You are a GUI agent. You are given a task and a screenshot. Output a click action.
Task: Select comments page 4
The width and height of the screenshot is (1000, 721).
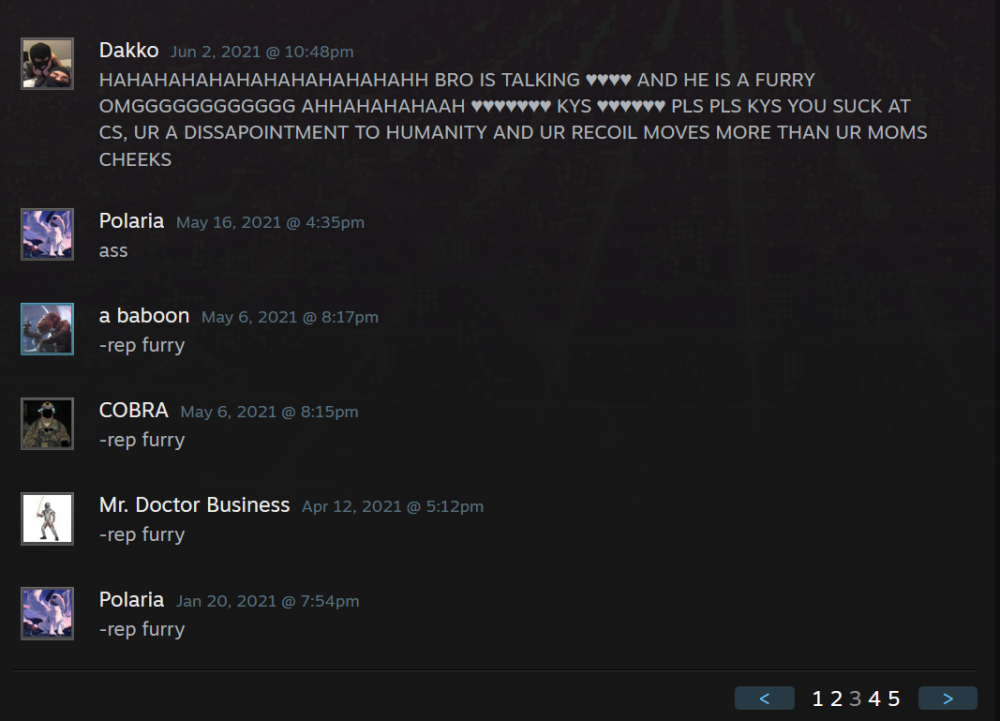[x=874, y=699]
